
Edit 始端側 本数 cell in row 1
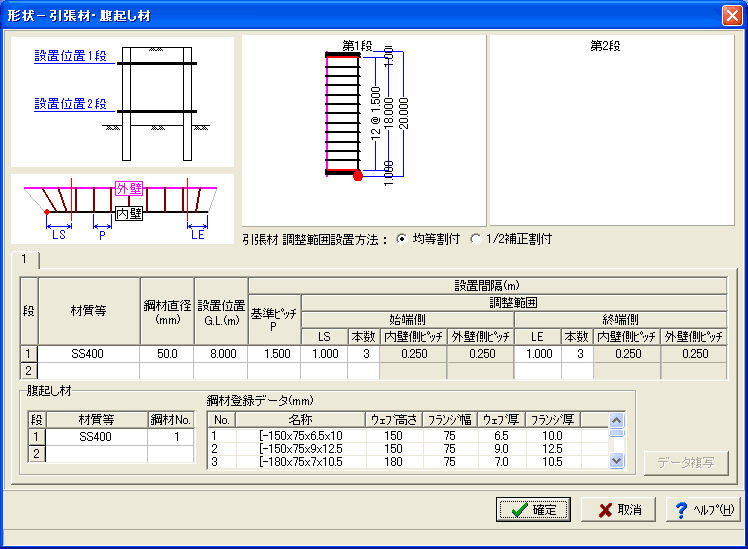tap(364, 354)
